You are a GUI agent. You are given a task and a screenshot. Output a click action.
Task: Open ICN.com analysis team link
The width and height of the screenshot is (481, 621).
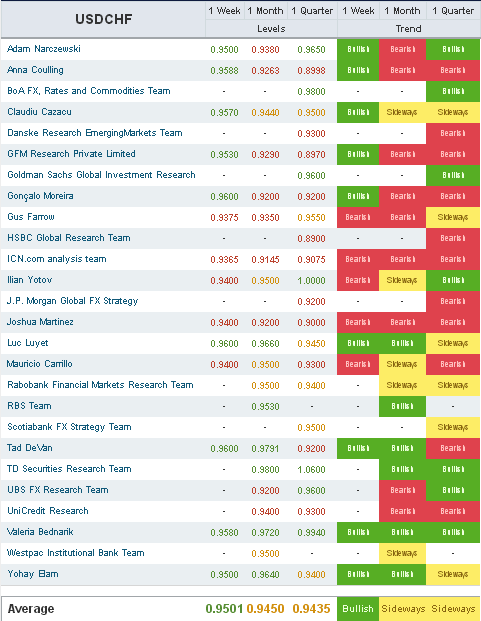(x=57, y=259)
